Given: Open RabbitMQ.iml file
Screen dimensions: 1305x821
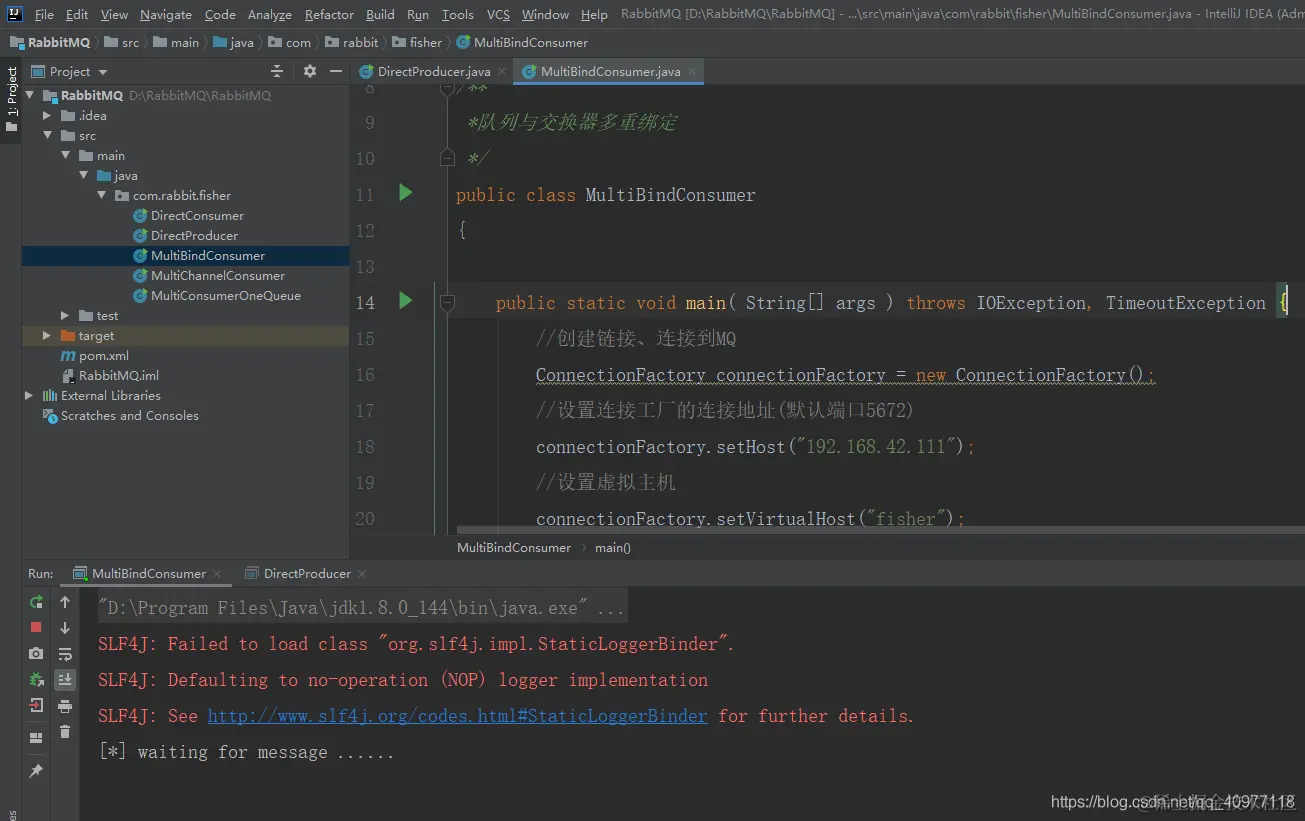Looking at the screenshot, I should pos(118,376).
